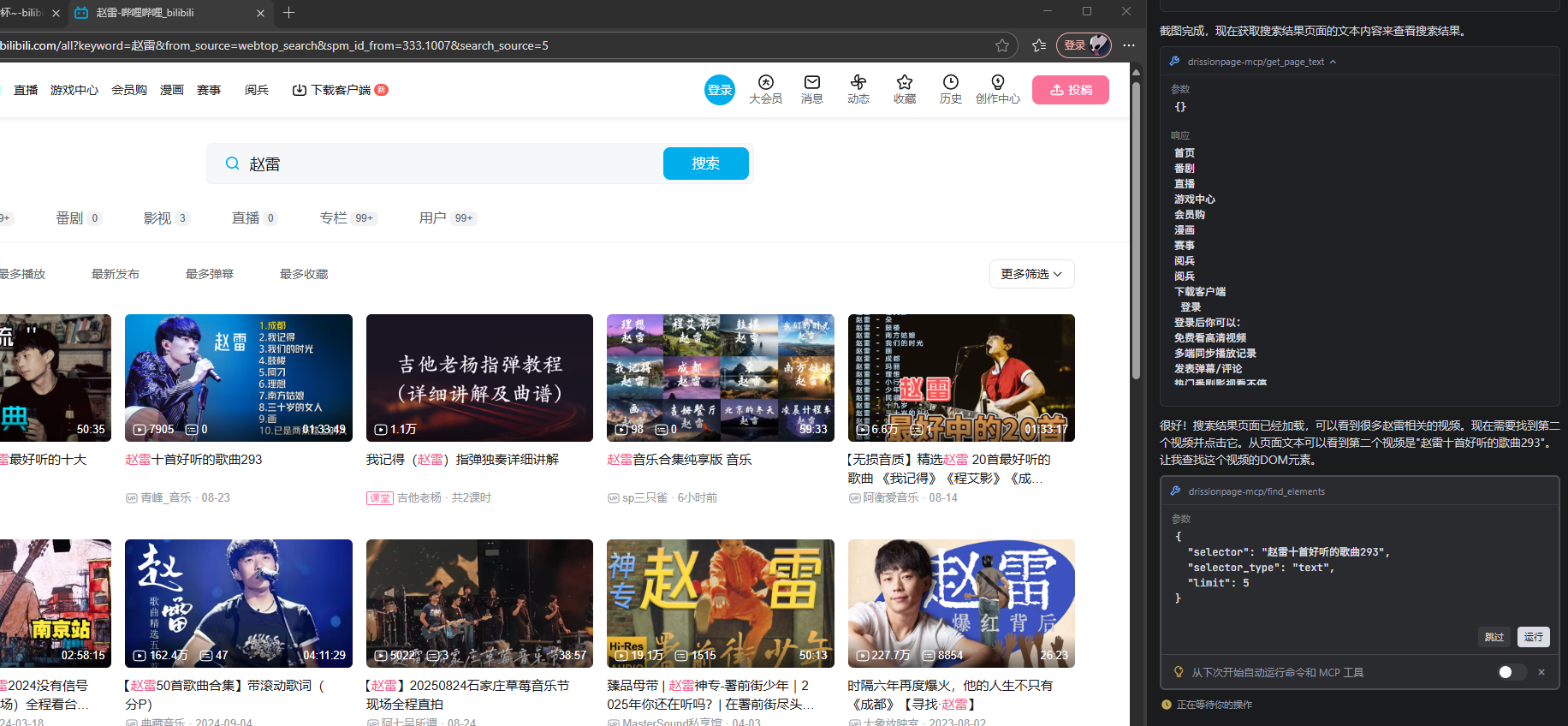Image resolution: width=1568 pixels, height=726 pixels.
Task: Open a new browser tab
Action: tap(288, 12)
